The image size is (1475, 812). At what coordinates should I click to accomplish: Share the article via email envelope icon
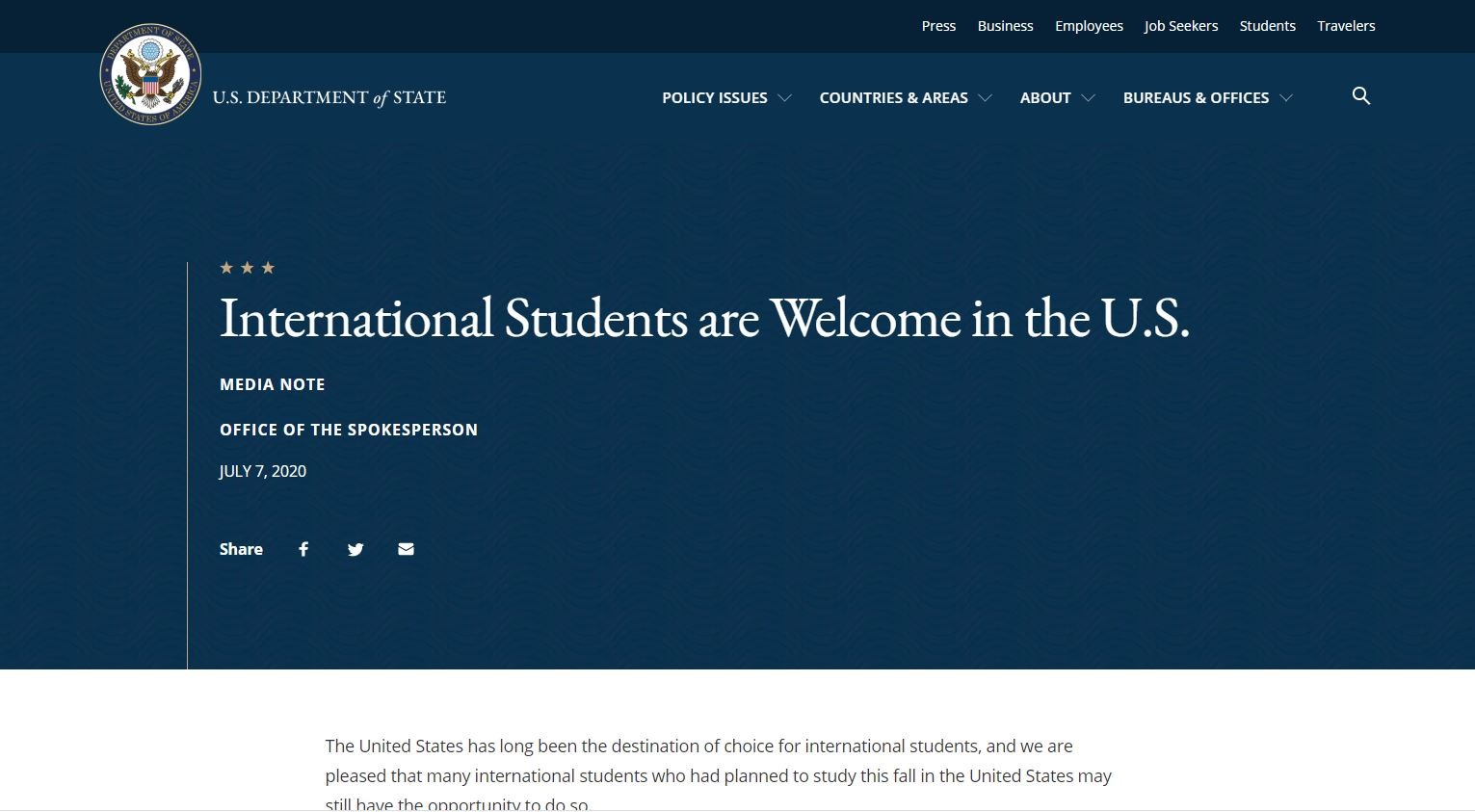406,549
